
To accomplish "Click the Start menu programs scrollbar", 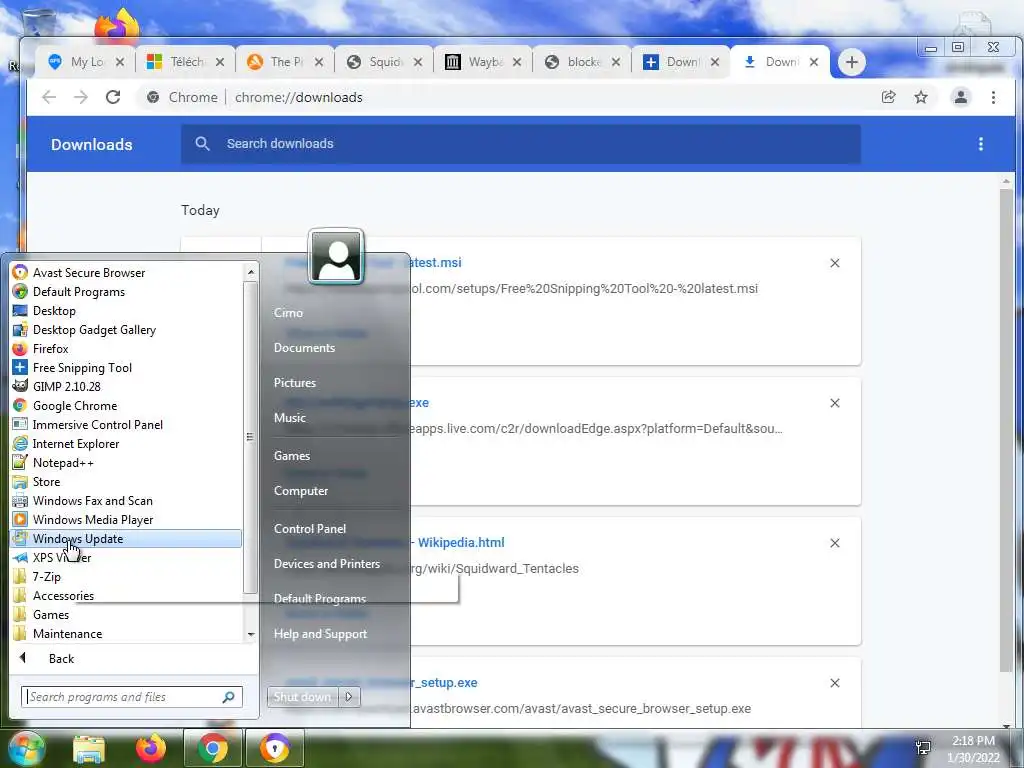I will pos(250,438).
